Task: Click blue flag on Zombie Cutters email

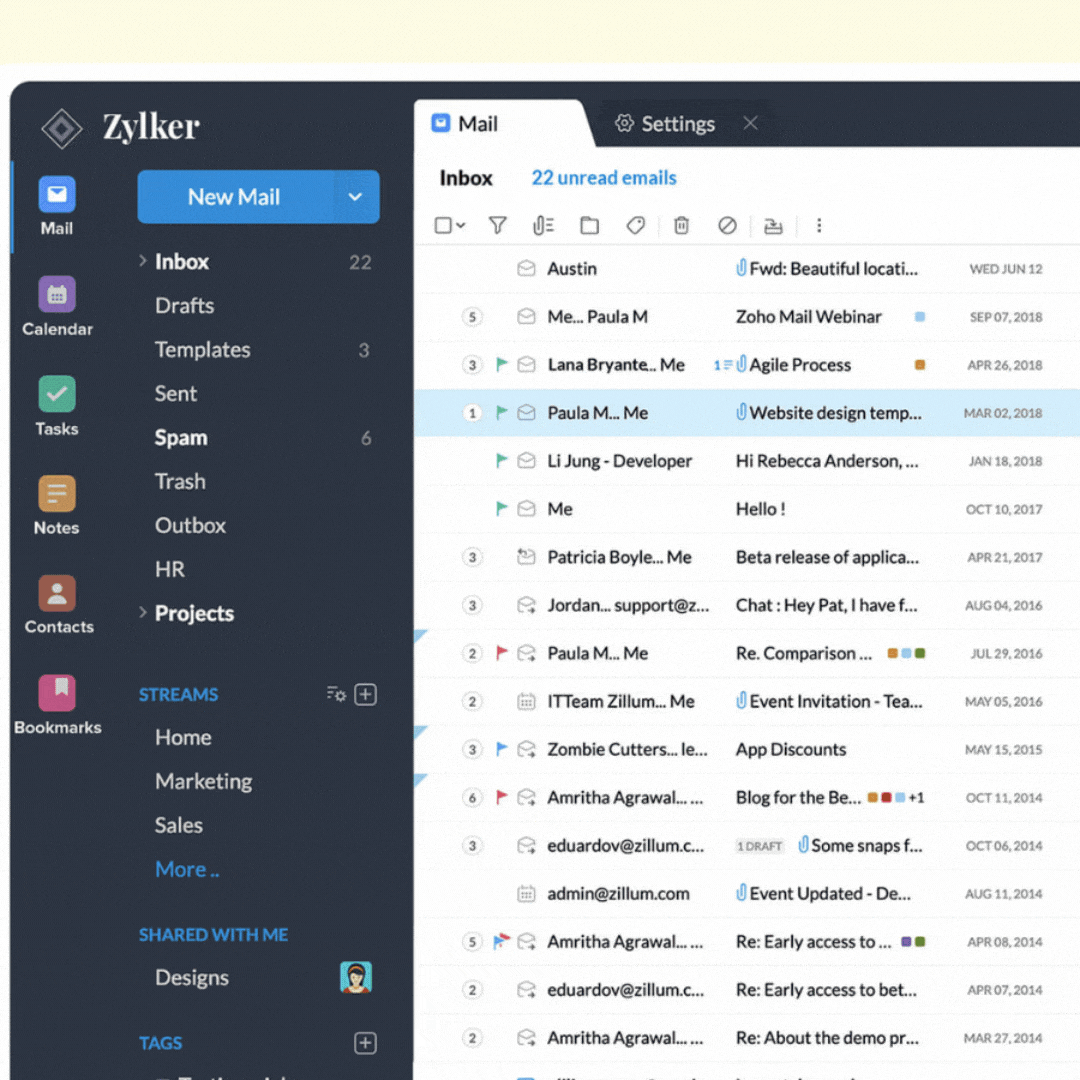Action: point(502,749)
